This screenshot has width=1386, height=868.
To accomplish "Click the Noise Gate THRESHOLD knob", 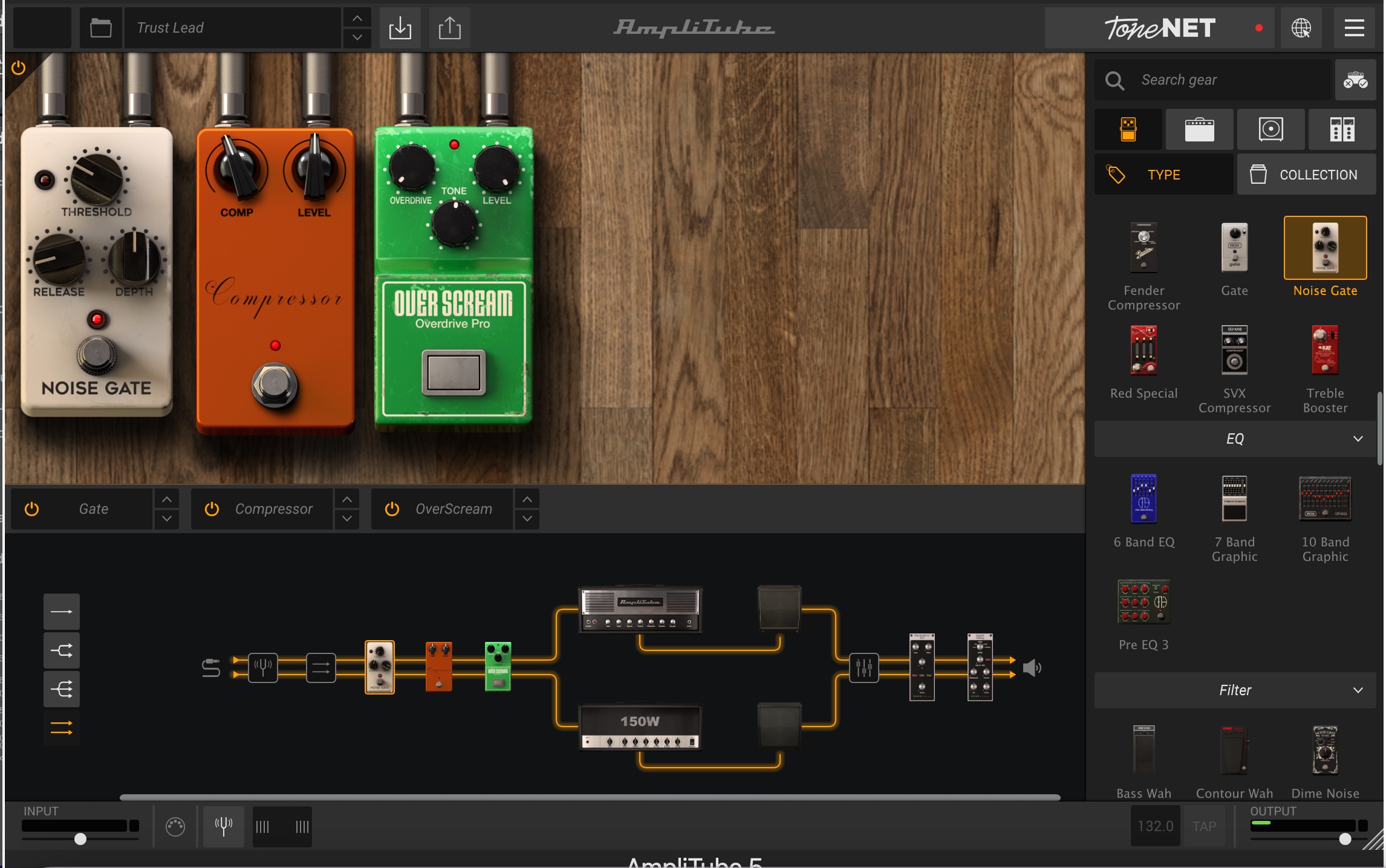I will [96, 178].
